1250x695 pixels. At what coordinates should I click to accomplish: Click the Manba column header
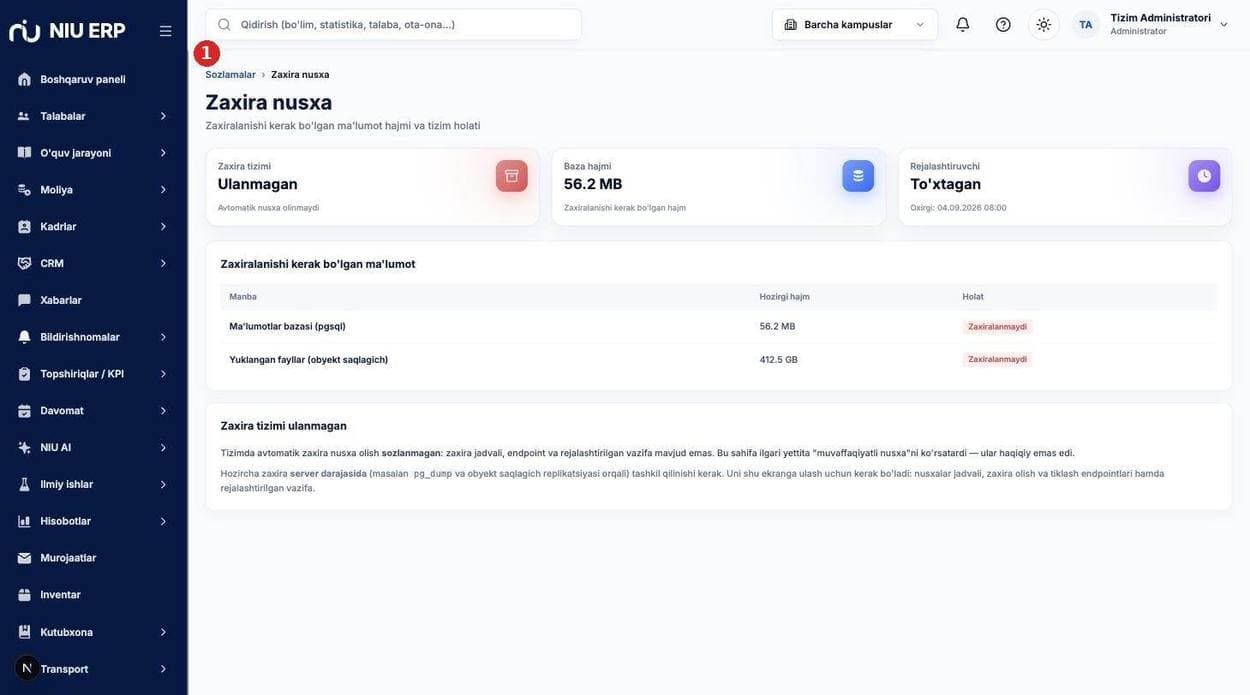(x=243, y=297)
